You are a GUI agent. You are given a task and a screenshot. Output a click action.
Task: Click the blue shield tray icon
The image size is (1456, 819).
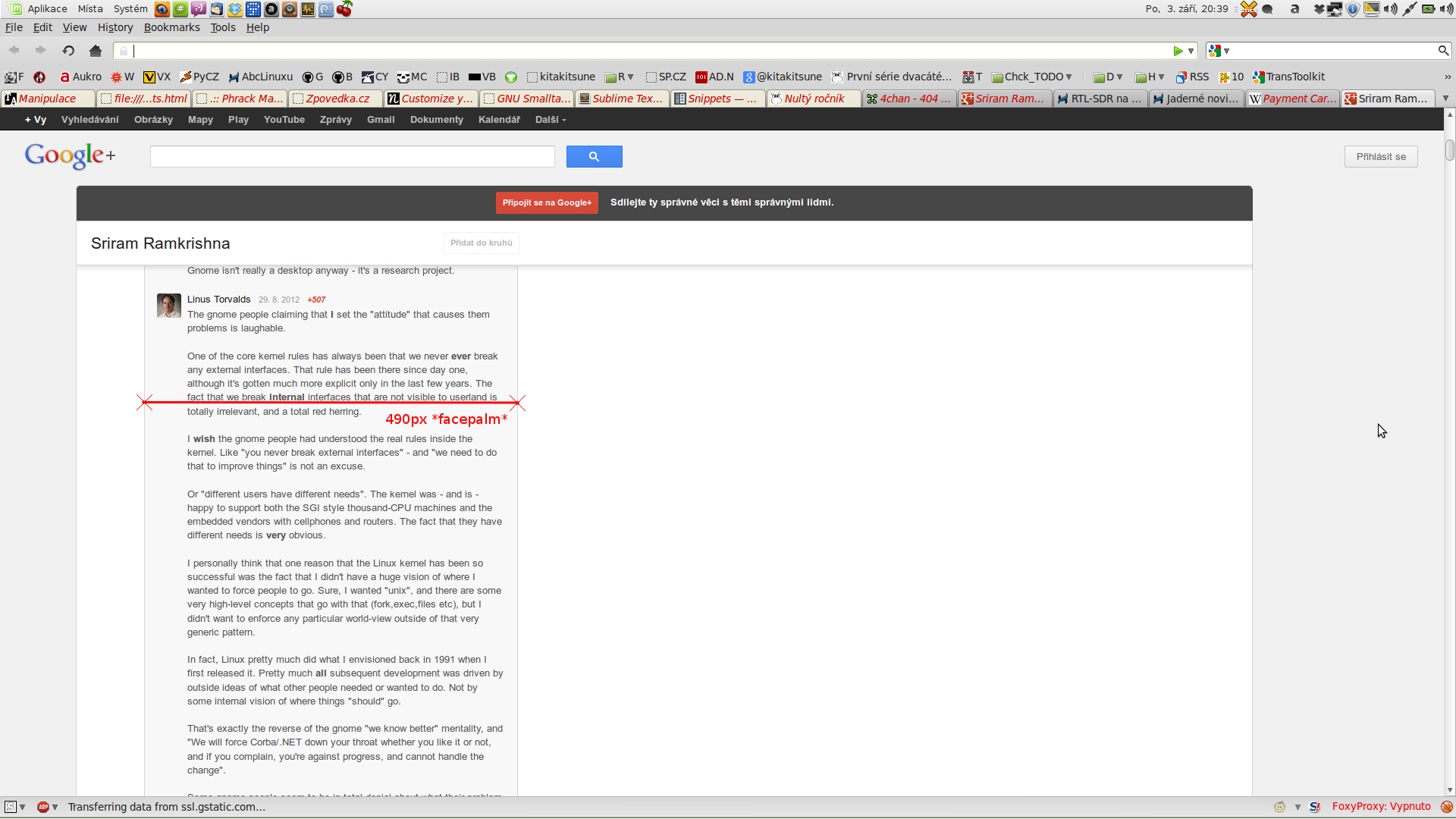coord(1353,9)
